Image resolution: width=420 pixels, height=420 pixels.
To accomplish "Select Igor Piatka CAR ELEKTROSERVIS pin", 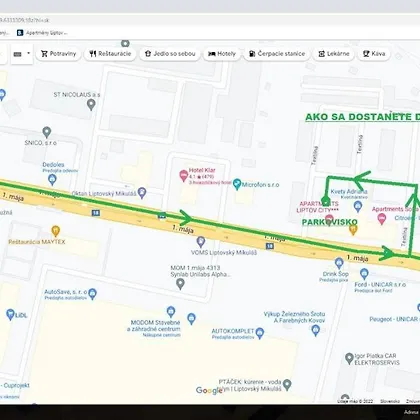I will click(349, 359).
